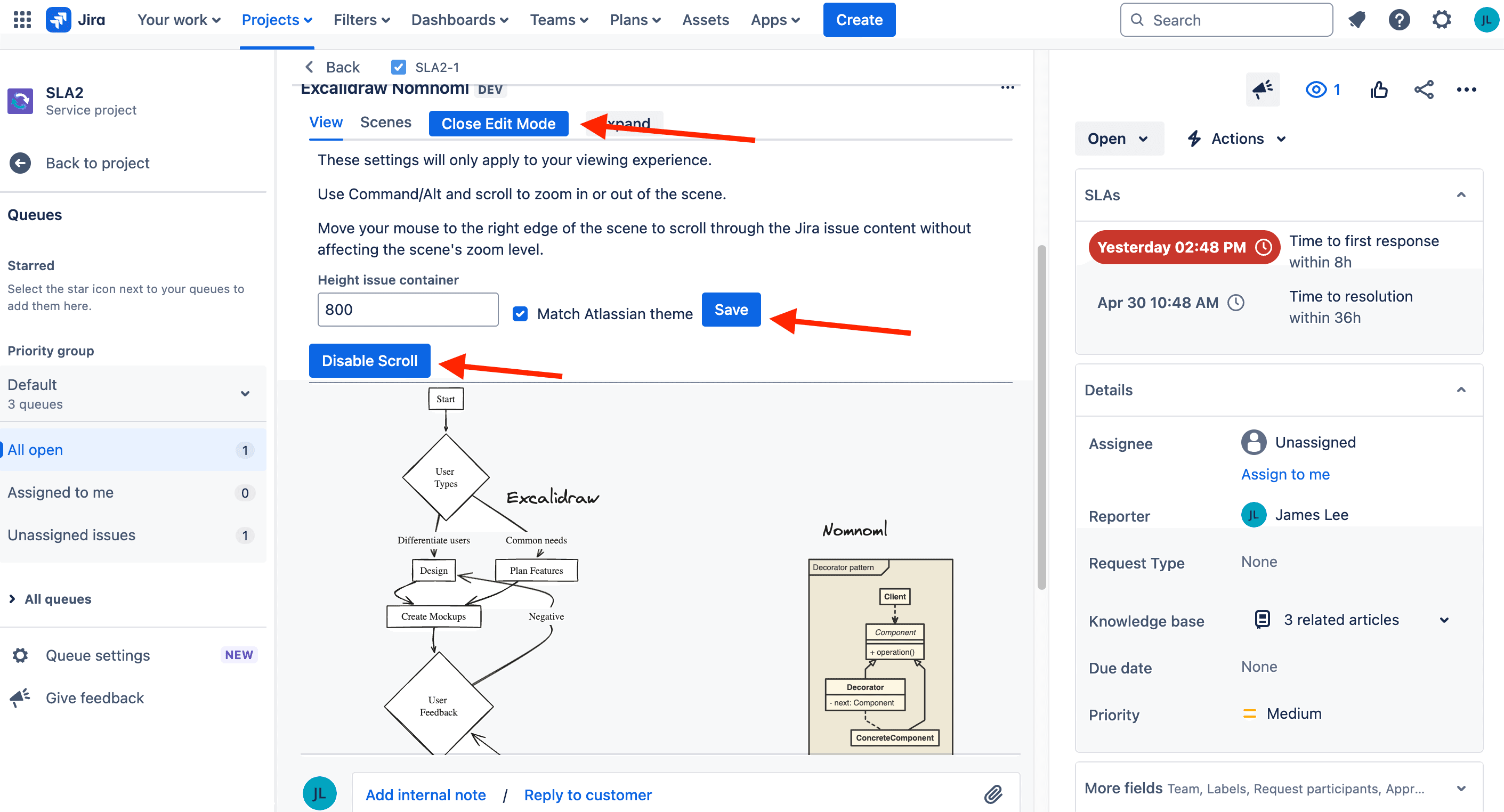Toggle the Match Atlassian theme checkbox
Screen dimensions: 1504x812
click(x=520, y=314)
